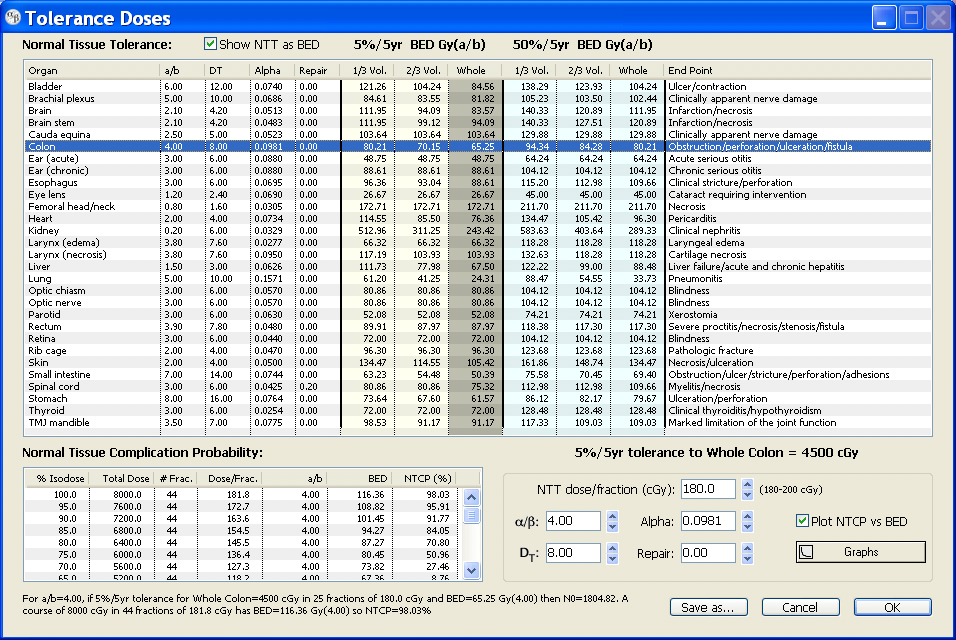Screen dimensions: 956x640
Task: Decrease α/β value with down arrow
Action: [613, 526]
